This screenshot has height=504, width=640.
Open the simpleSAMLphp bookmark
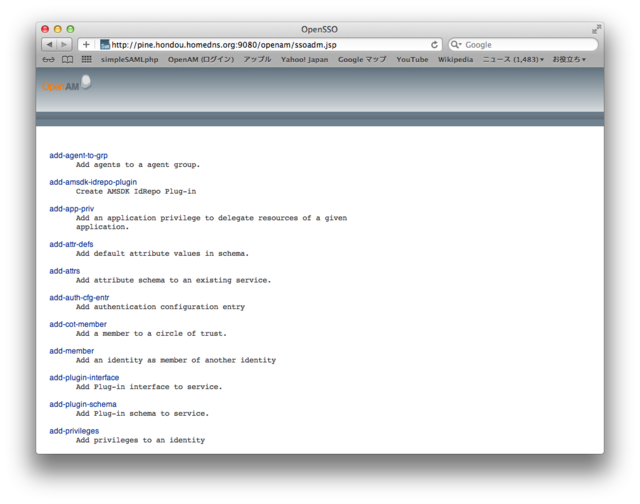129,60
